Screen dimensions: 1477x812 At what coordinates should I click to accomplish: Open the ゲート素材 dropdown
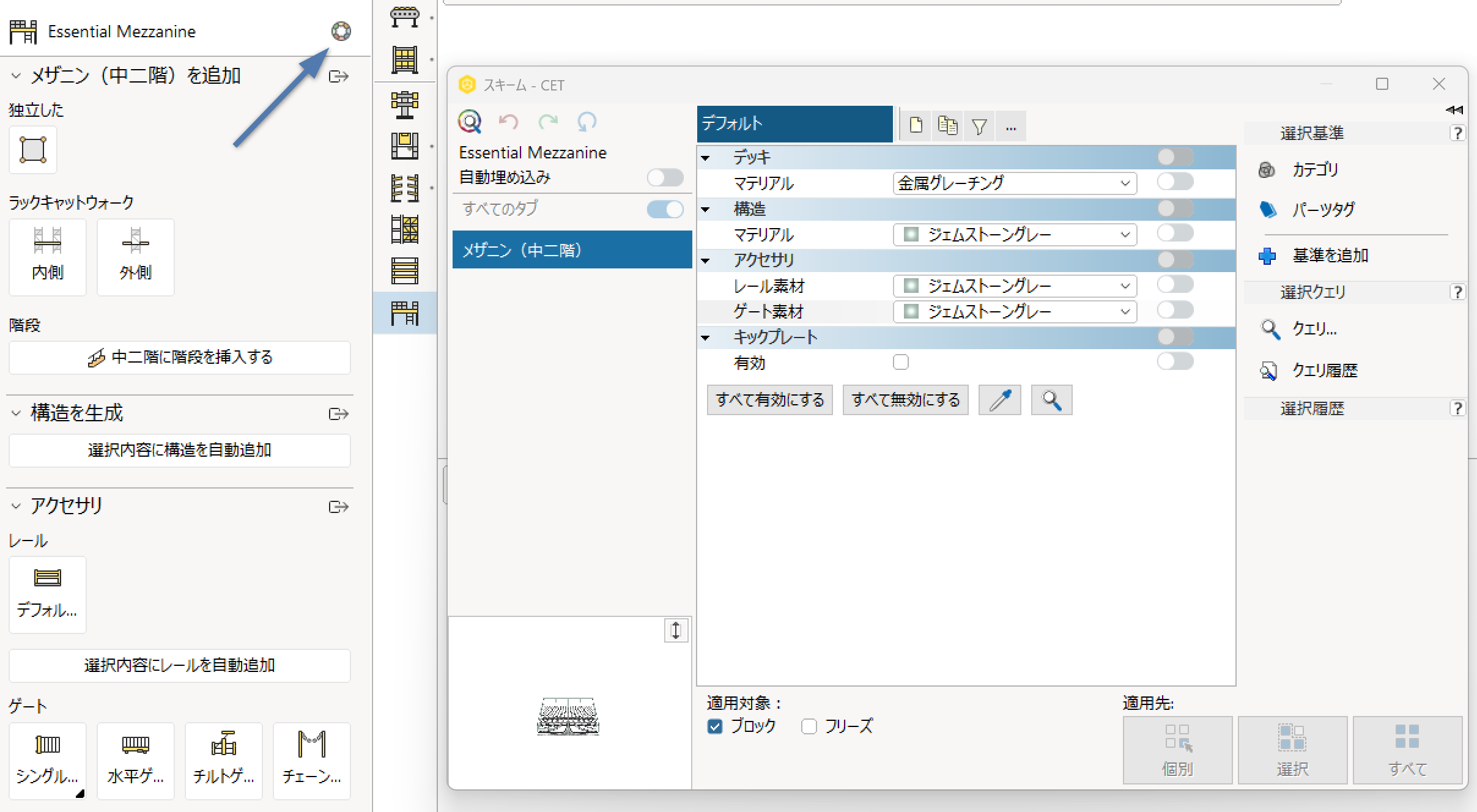tap(1015, 312)
